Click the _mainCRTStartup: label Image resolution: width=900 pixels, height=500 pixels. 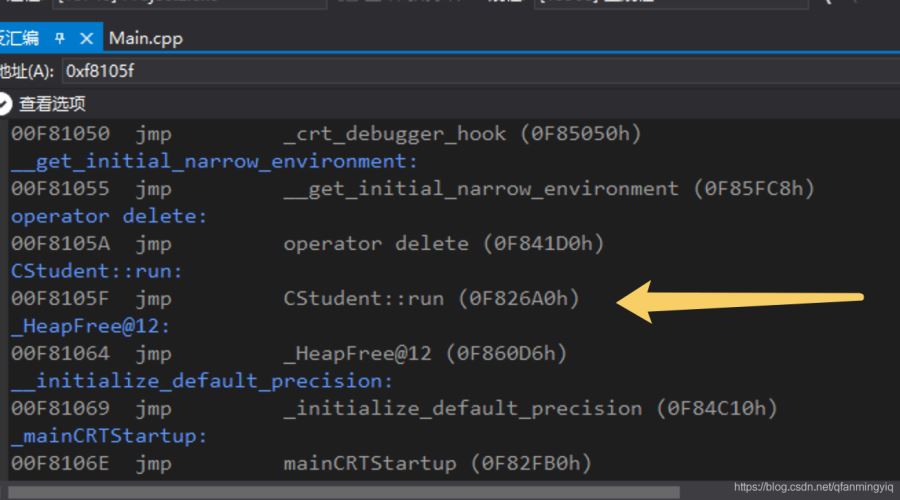[108, 436]
